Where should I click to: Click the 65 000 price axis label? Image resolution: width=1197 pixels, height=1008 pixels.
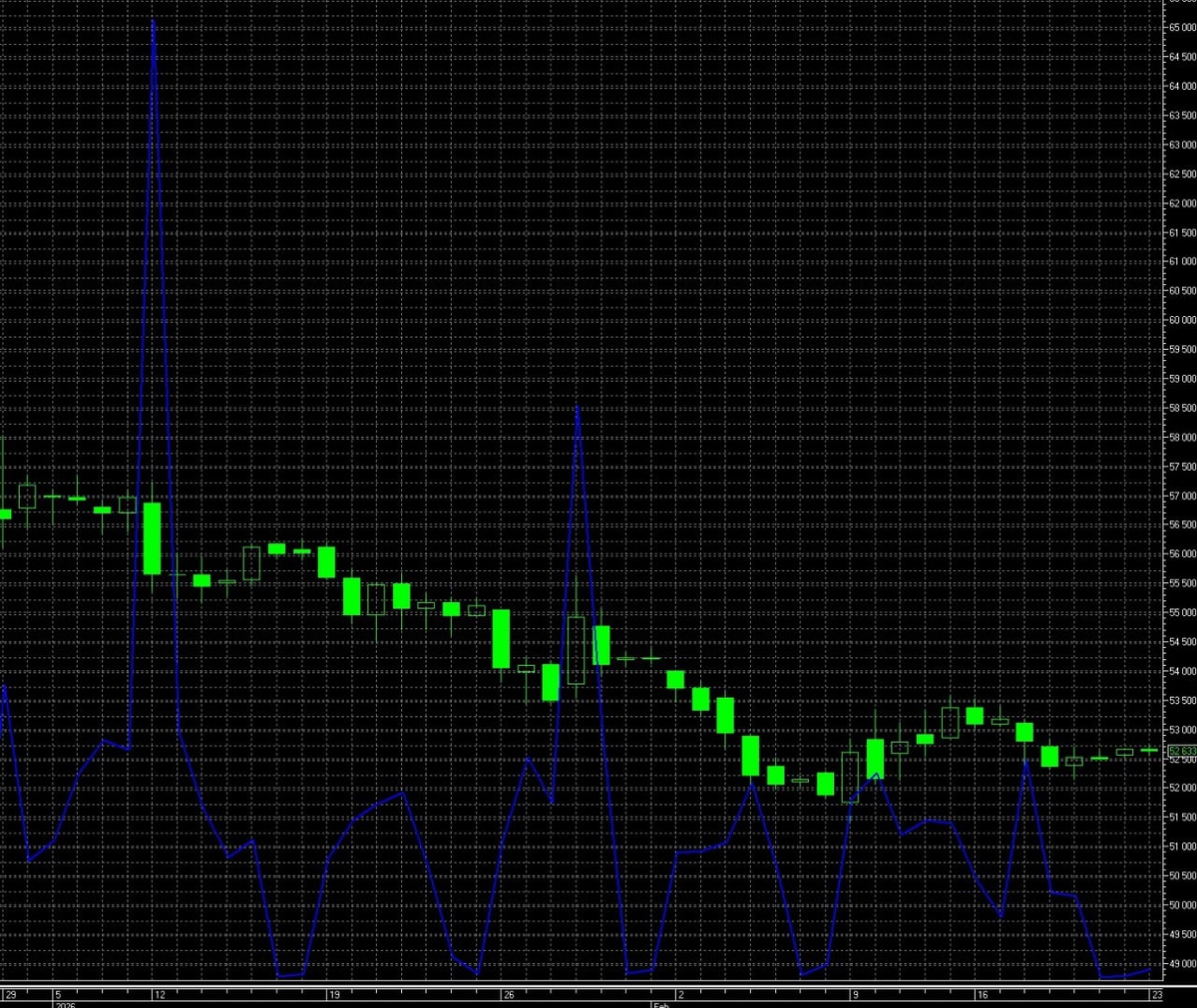coord(1182,28)
